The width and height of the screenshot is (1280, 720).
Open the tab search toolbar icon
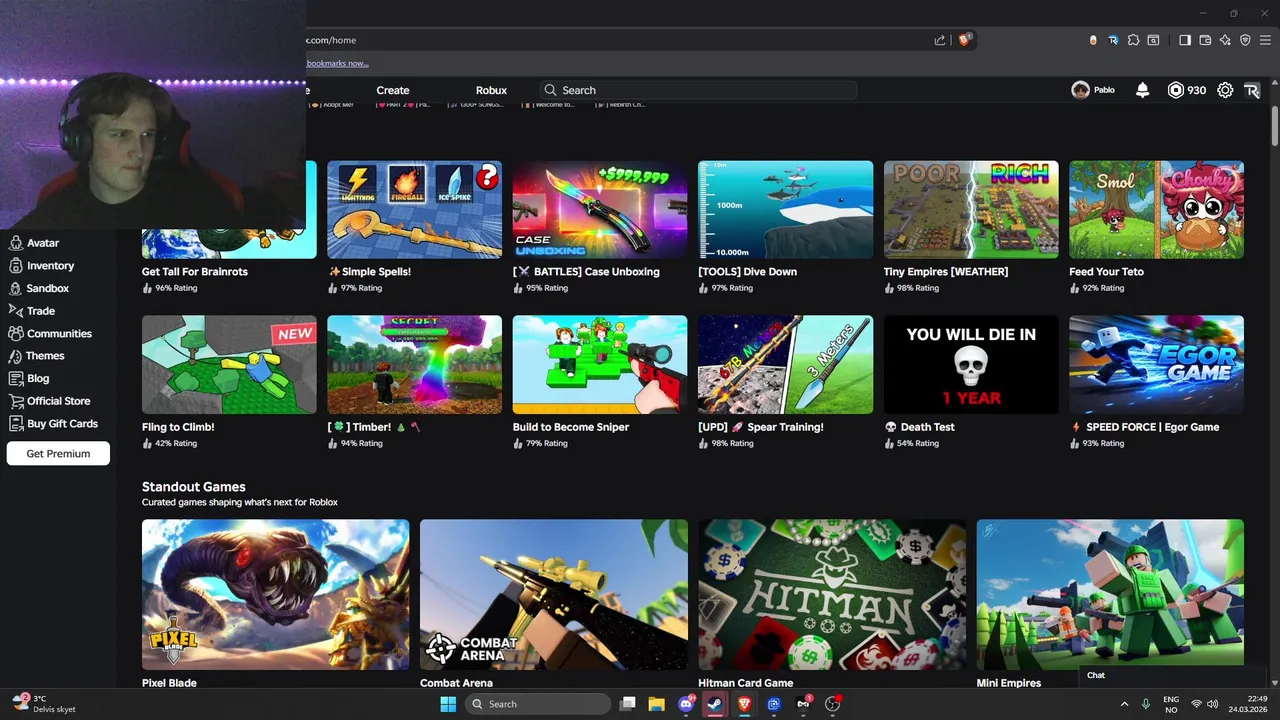[1153, 40]
